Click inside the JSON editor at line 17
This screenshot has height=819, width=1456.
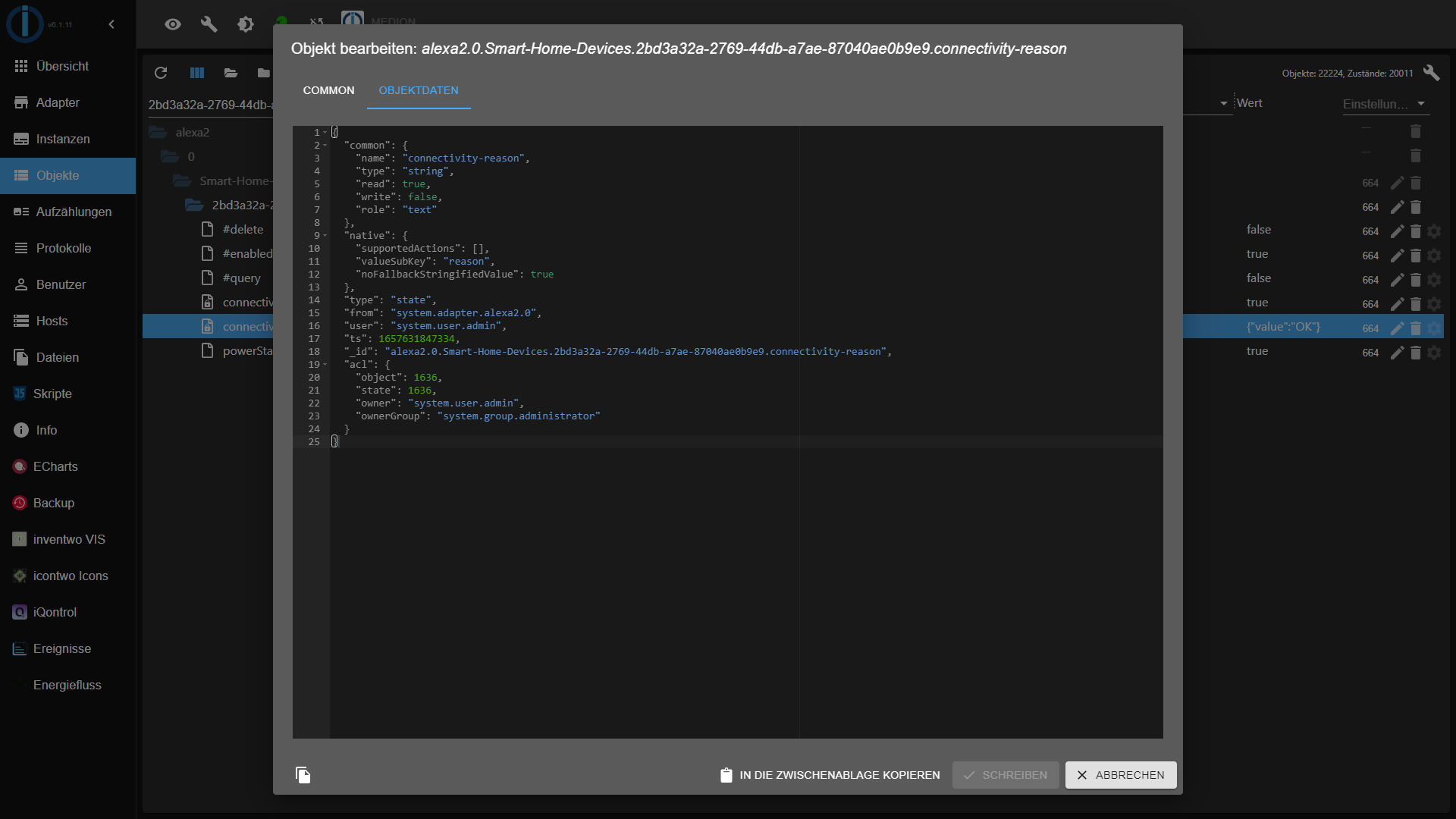coord(746,339)
